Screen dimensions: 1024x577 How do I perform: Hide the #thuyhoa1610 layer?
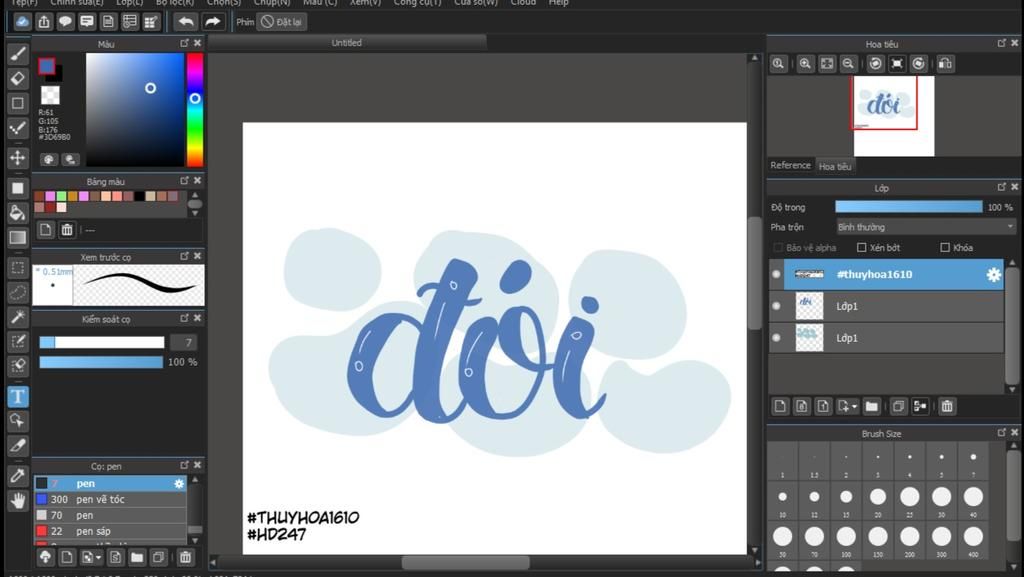tap(776, 275)
